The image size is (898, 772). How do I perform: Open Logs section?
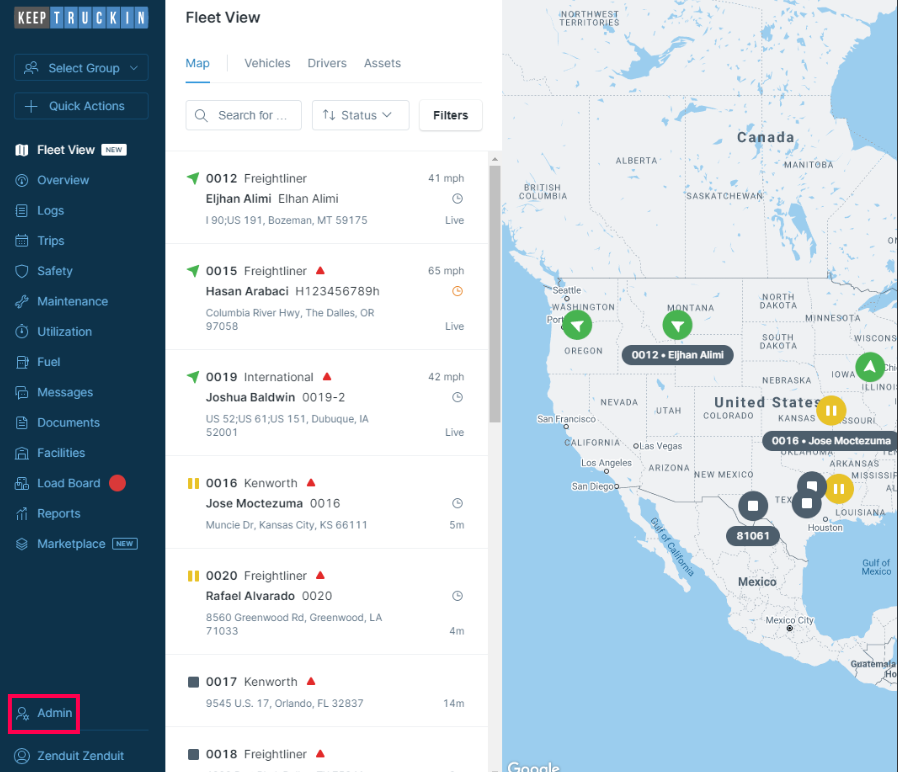(x=50, y=211)
